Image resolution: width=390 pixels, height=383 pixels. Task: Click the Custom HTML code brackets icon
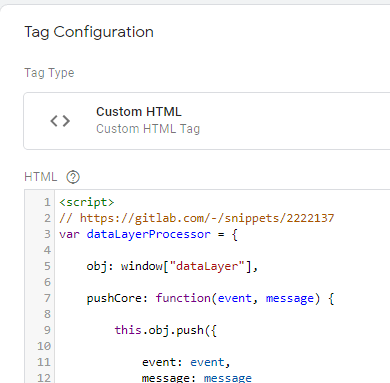click(60, 121)
